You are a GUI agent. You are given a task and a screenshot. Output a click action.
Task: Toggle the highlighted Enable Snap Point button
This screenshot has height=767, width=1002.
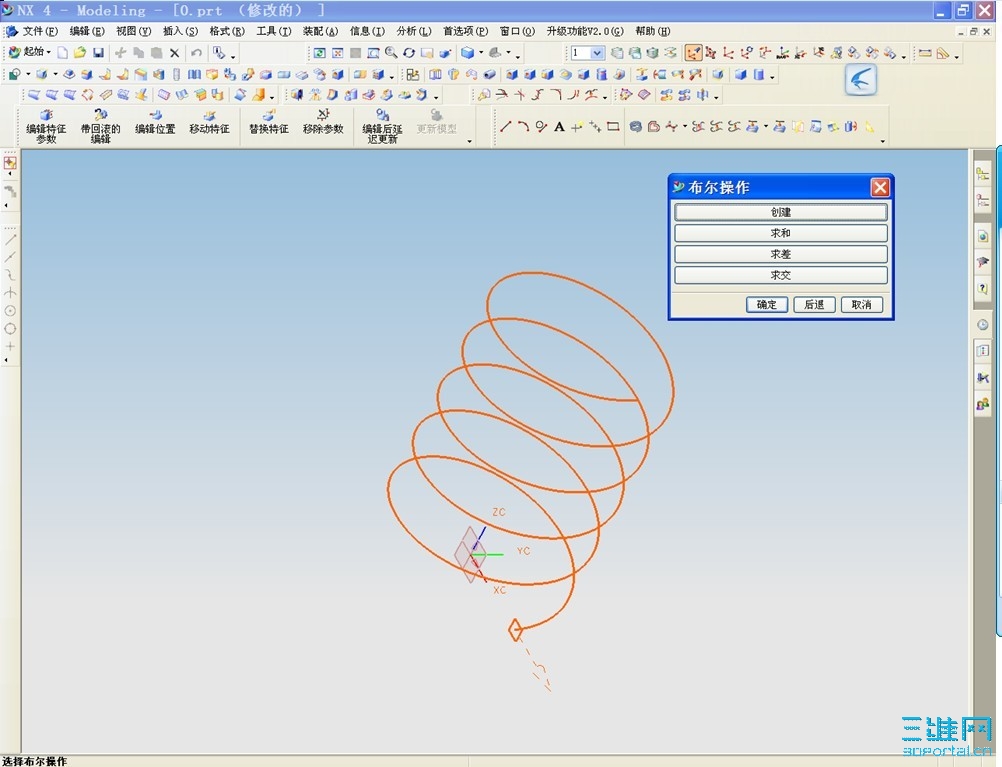[x=693, y=53]
